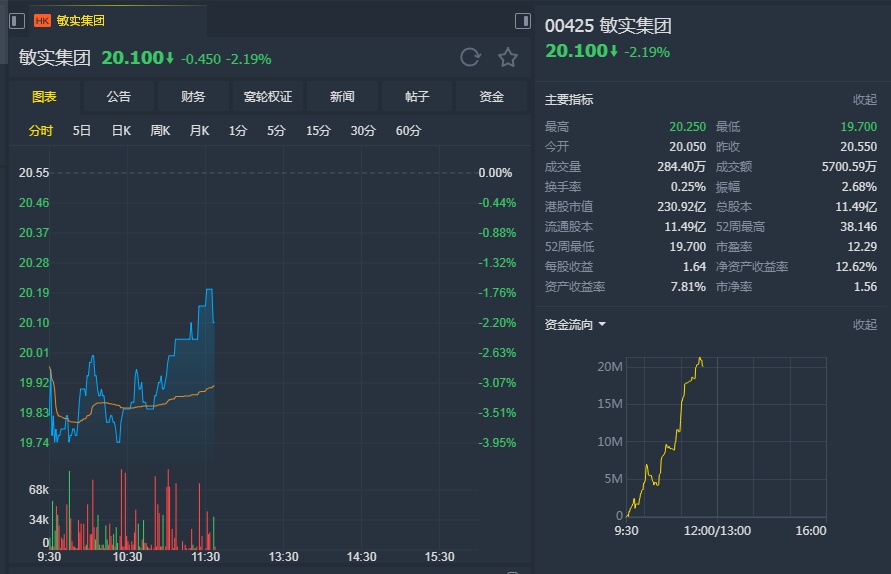The image size is (891, 574).
Task: Click the 成交额 value 5700.59万
Action: pos(850,167)
